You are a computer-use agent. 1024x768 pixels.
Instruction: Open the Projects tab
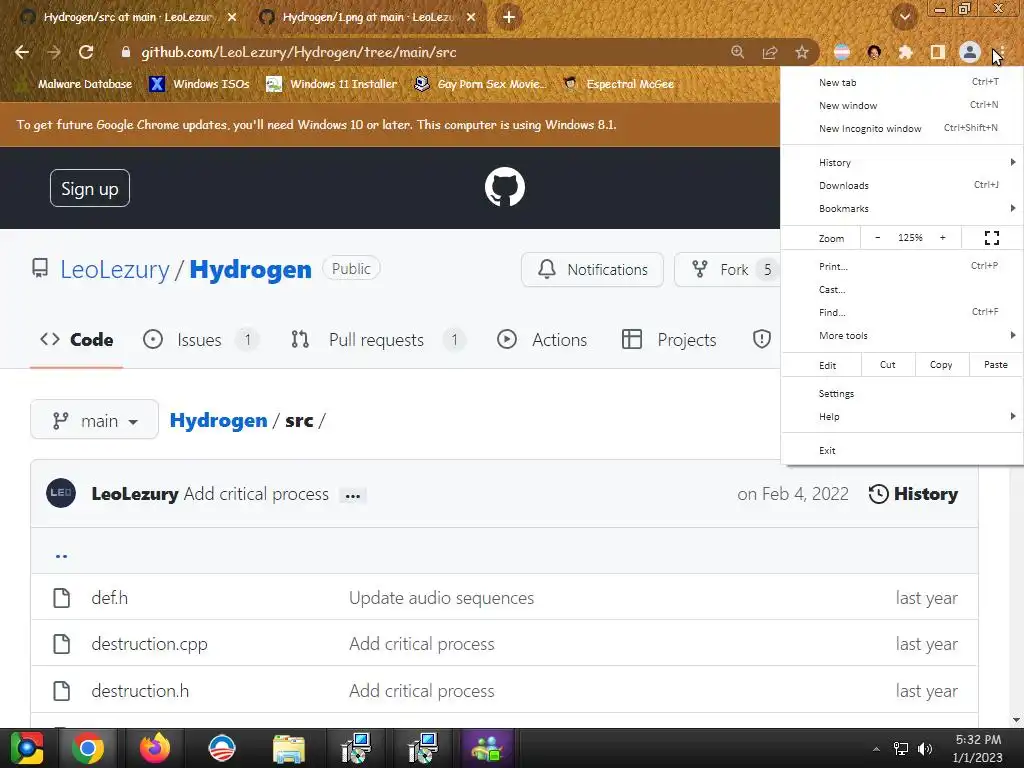[669, 340]
